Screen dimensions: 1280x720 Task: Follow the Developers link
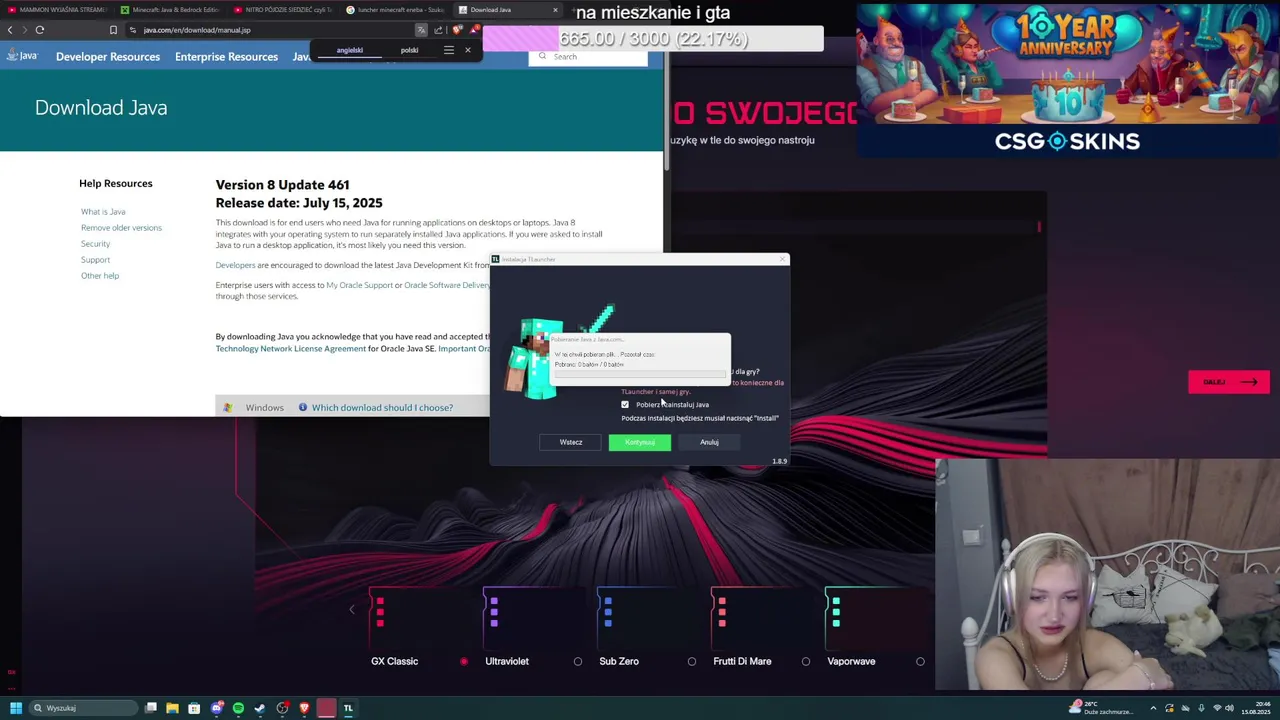pos(235,265)
